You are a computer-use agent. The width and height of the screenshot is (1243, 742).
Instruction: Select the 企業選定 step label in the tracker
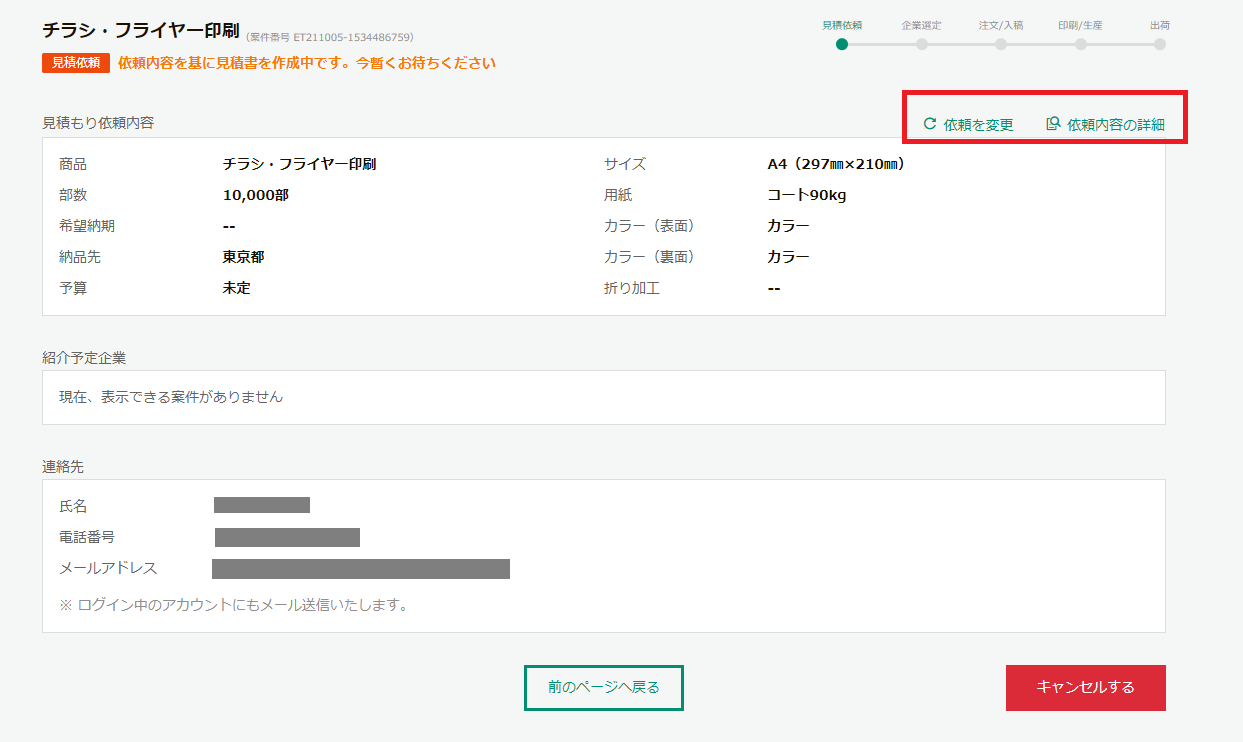point(922,24)
